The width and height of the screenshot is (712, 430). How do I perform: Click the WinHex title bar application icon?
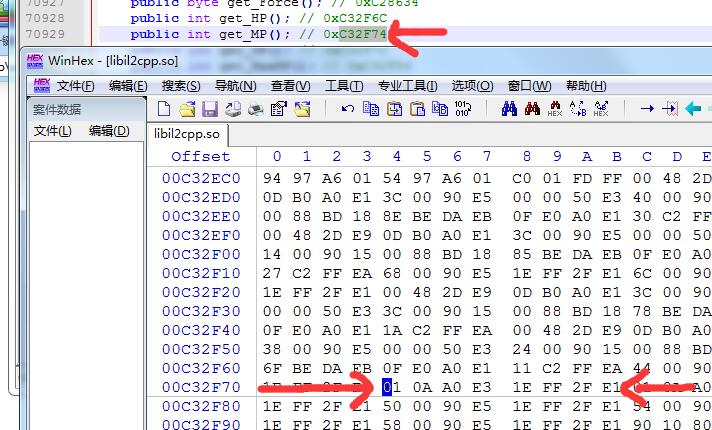tap(35, 61)
